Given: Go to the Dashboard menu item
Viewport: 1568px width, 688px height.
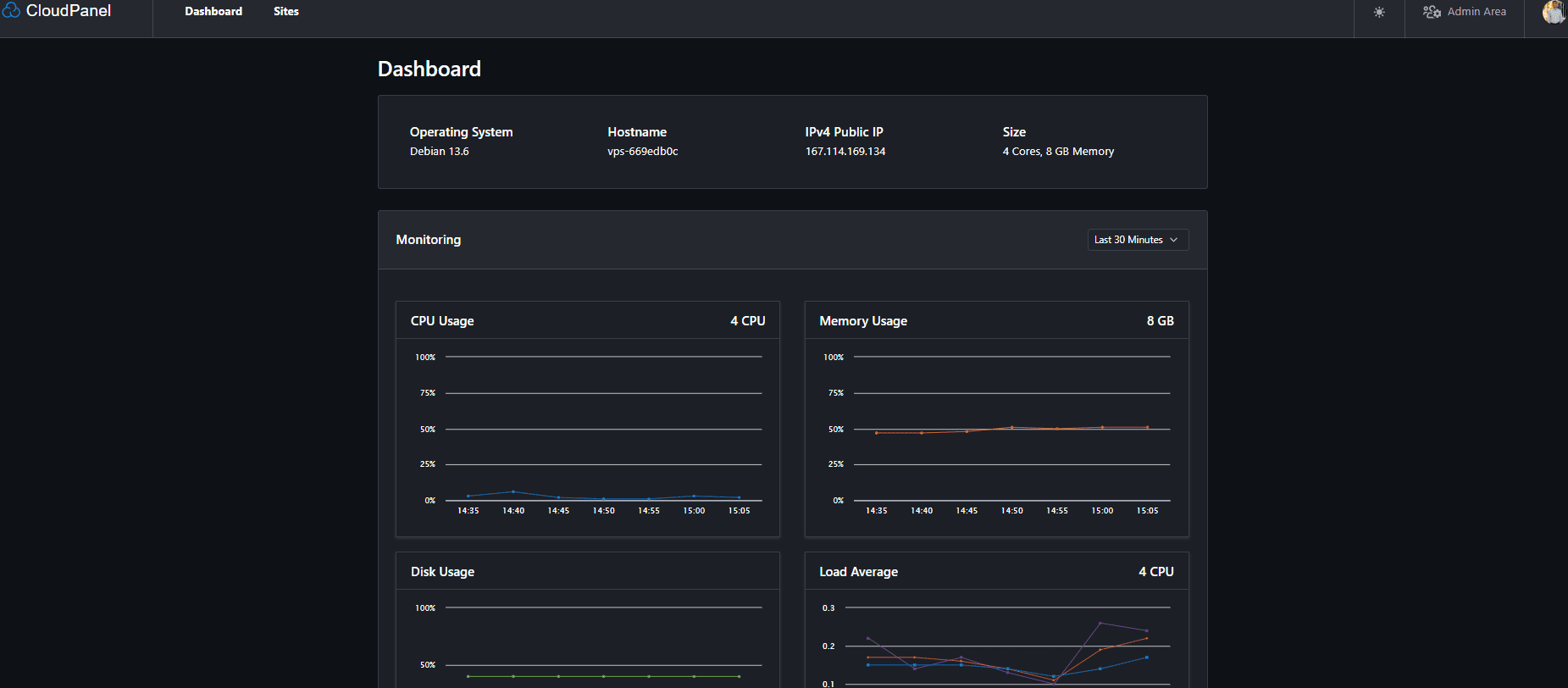Looking at the screenshot, I should point(213,11).
